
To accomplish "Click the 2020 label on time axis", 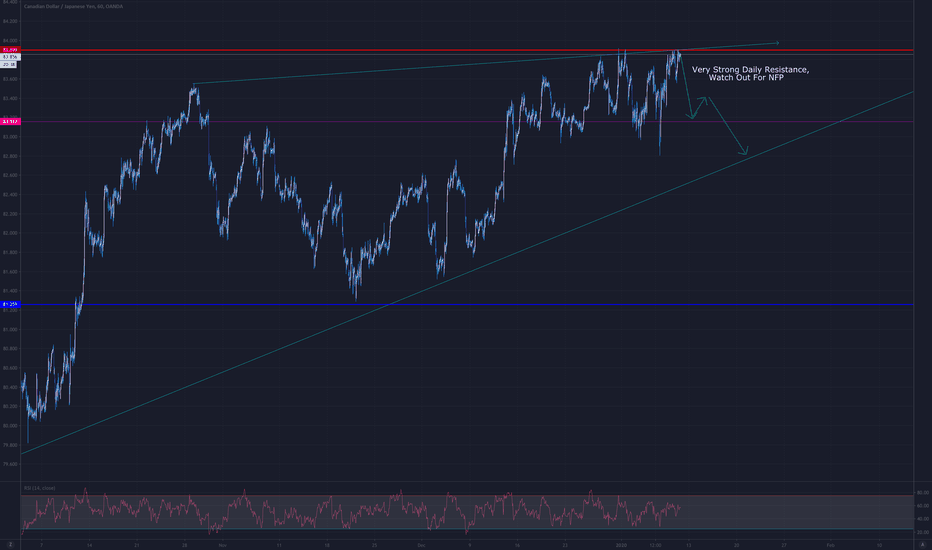I will pos(620,545).
